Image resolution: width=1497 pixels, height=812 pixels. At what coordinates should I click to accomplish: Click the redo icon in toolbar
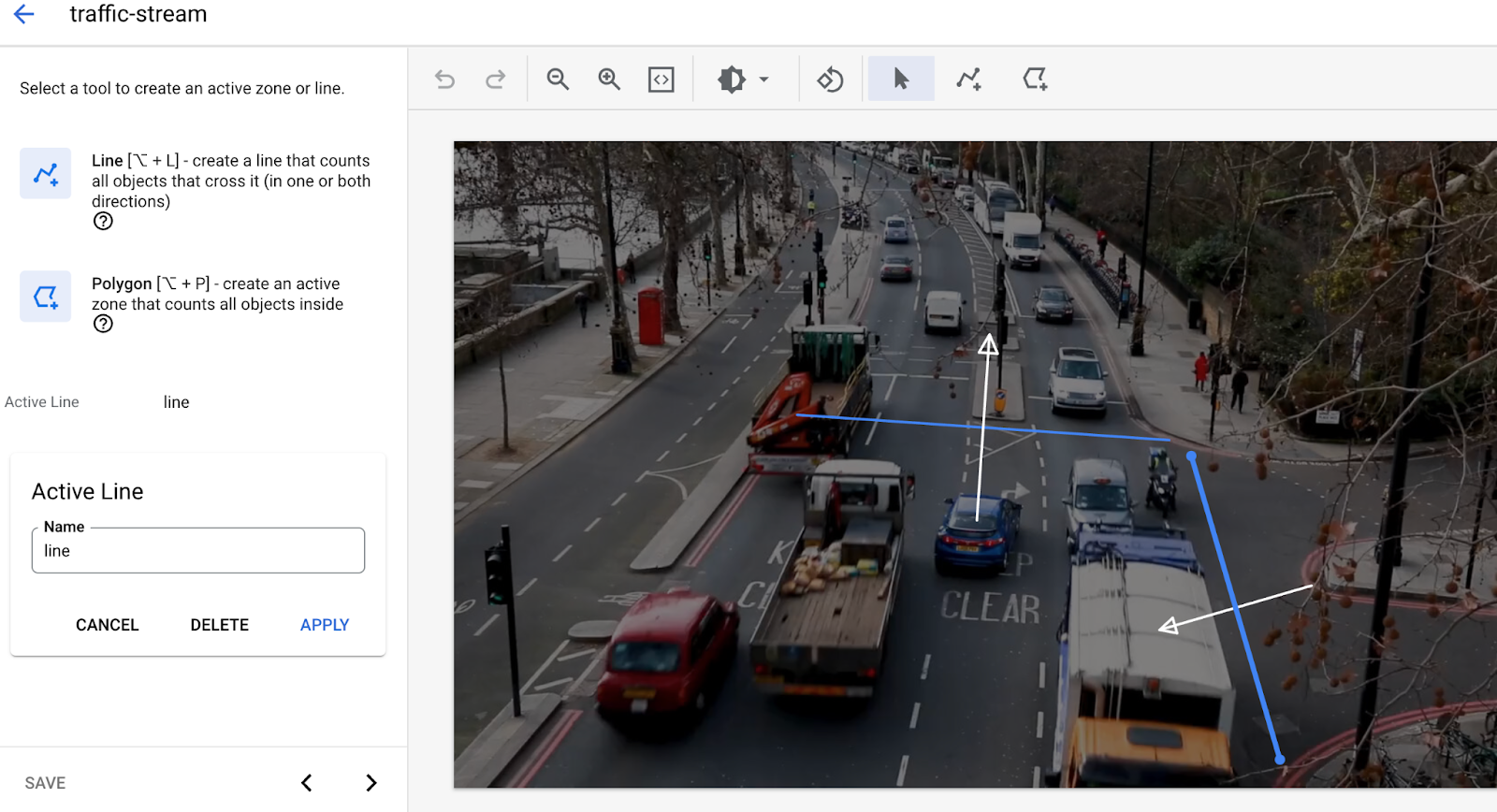pos(495,80)
